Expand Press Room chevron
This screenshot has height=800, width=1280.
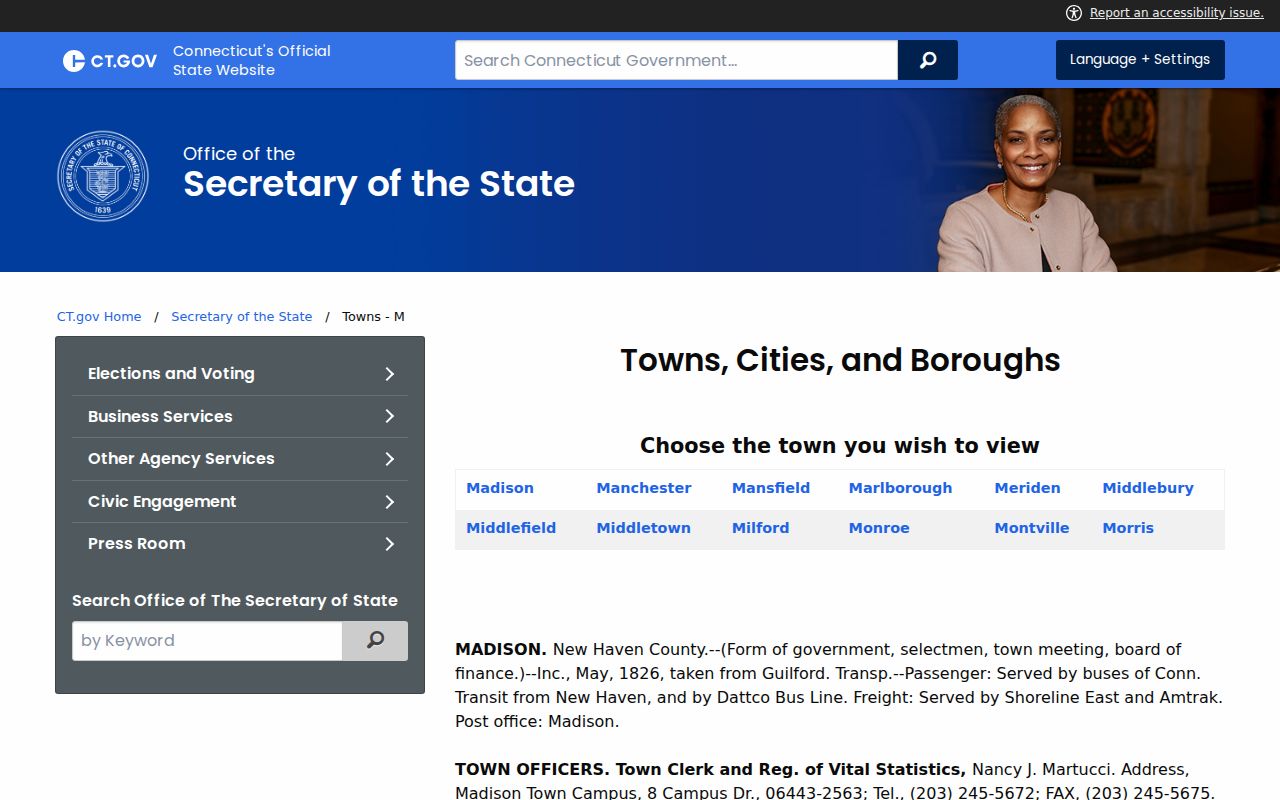[390, 544]
